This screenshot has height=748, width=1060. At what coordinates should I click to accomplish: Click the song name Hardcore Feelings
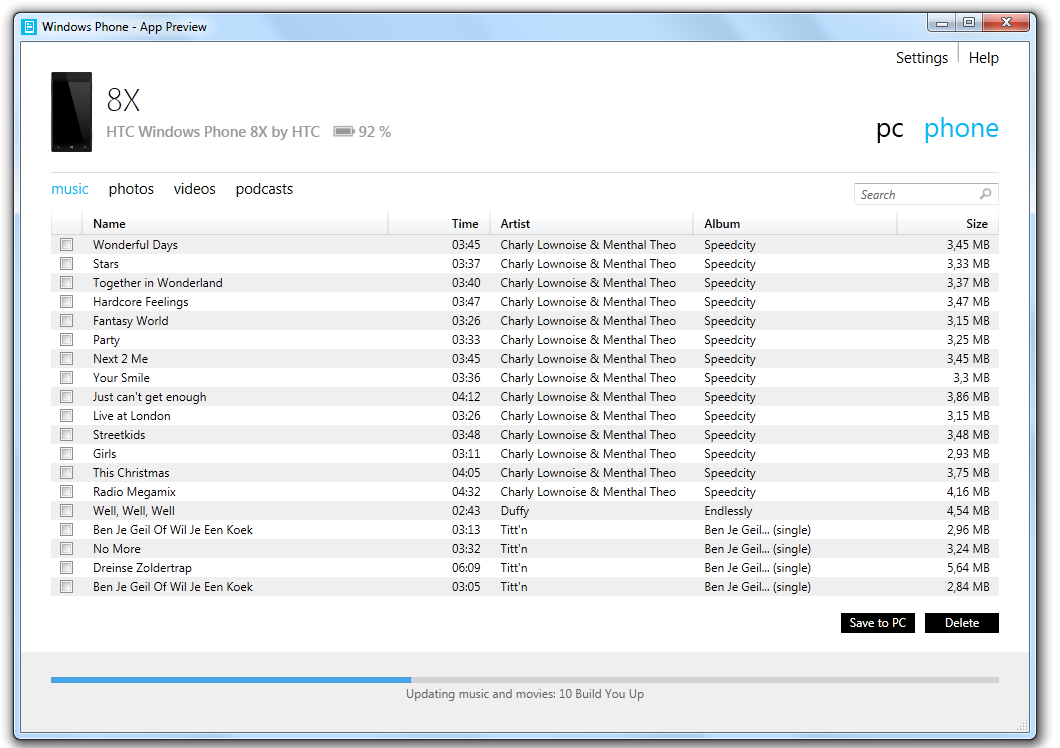tap(141, 302)
